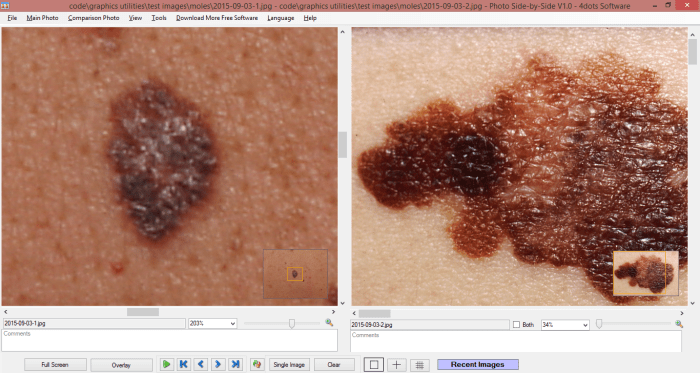Open the Comparison Photo menu
Screen dimensions: 700x373
point(93,18)
